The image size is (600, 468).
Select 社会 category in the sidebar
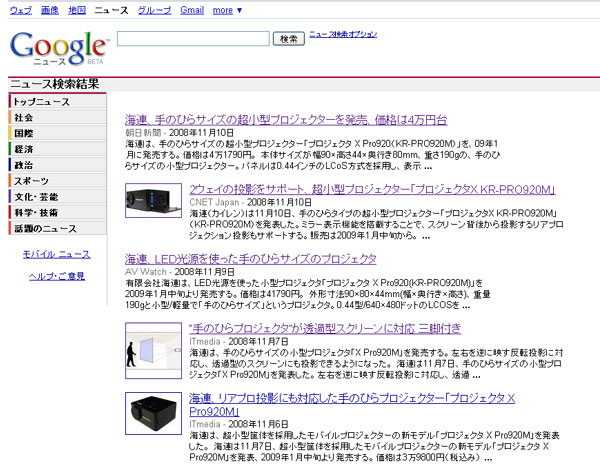pyautogui.click(x=58, y=117)
